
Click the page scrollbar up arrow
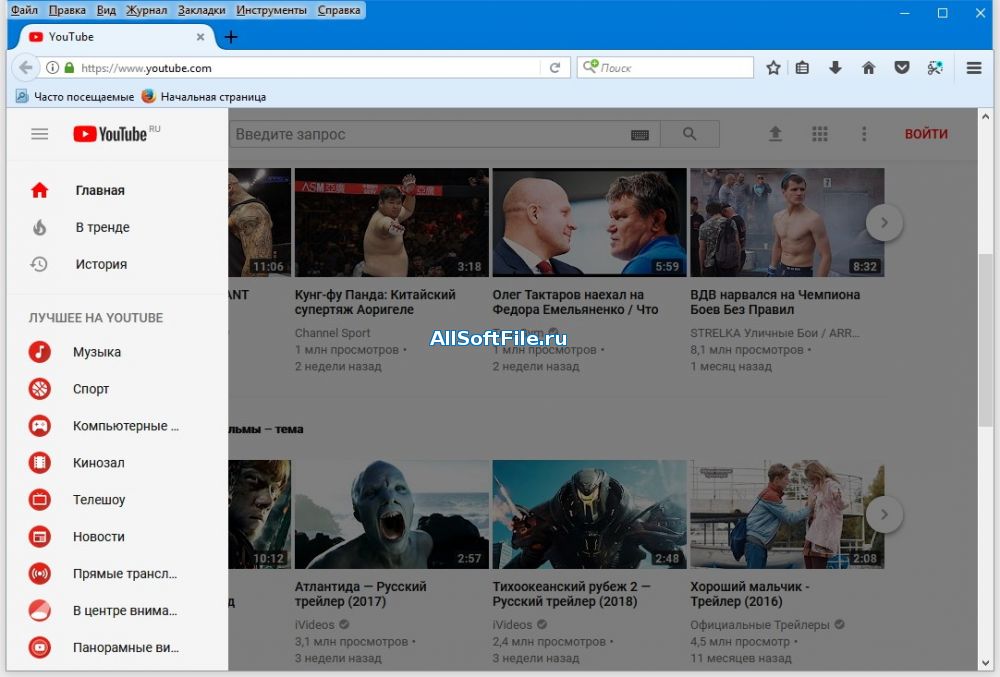(x=985, y=117)
